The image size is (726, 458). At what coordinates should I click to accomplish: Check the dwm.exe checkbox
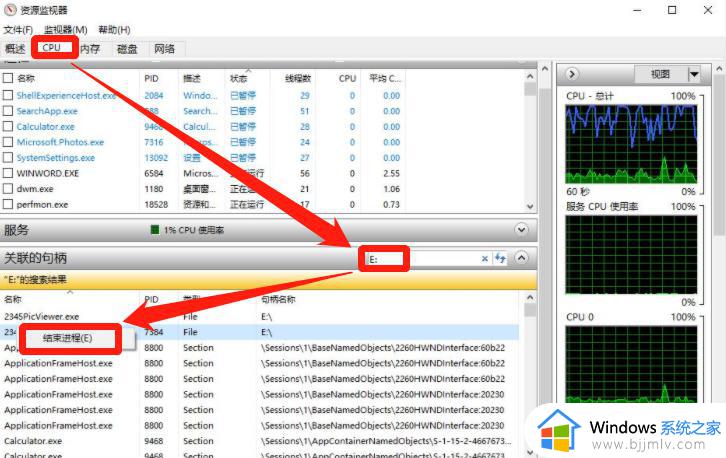(7, 188)
